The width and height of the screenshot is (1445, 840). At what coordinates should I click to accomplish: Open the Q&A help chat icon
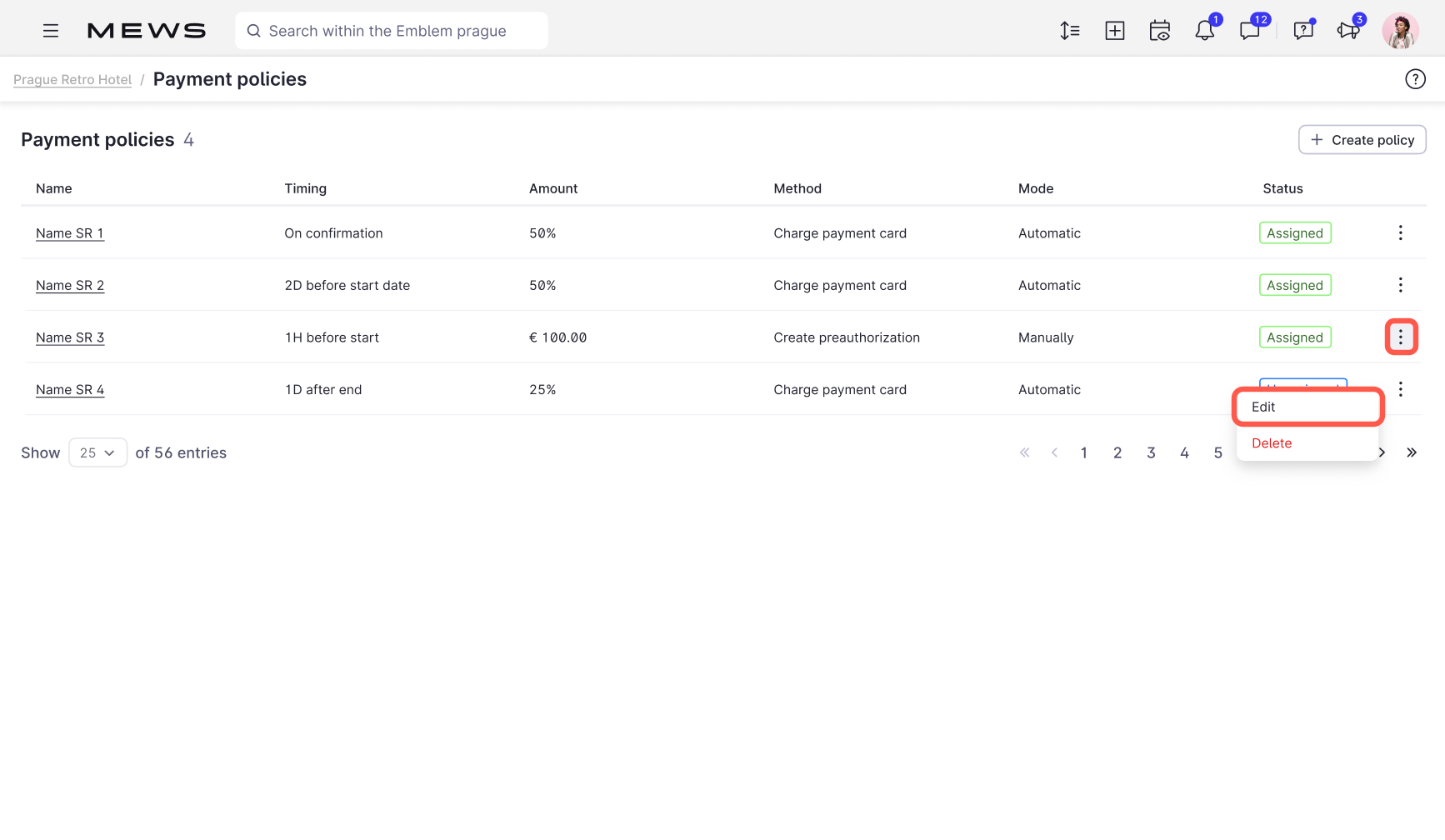(1302, 30)
